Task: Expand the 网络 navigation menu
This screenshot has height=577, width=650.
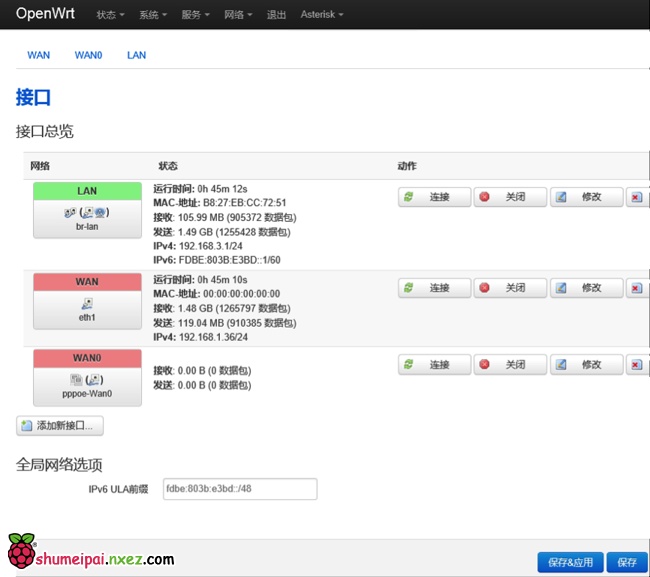Action: coord(238,15)
